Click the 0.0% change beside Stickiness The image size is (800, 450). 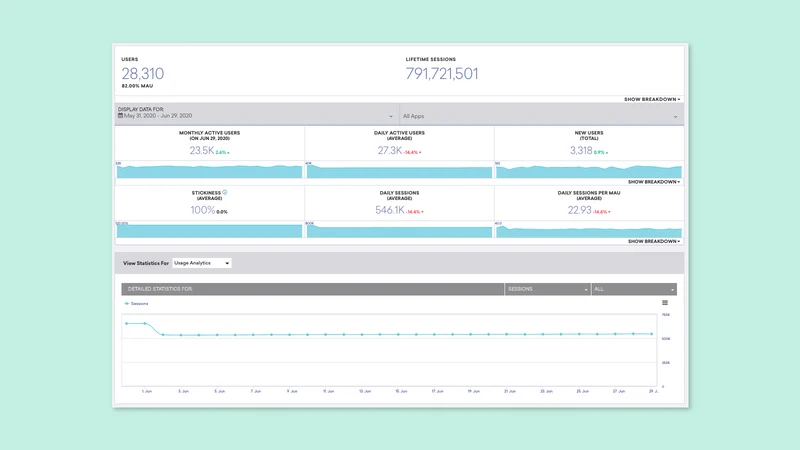(222, 212)
